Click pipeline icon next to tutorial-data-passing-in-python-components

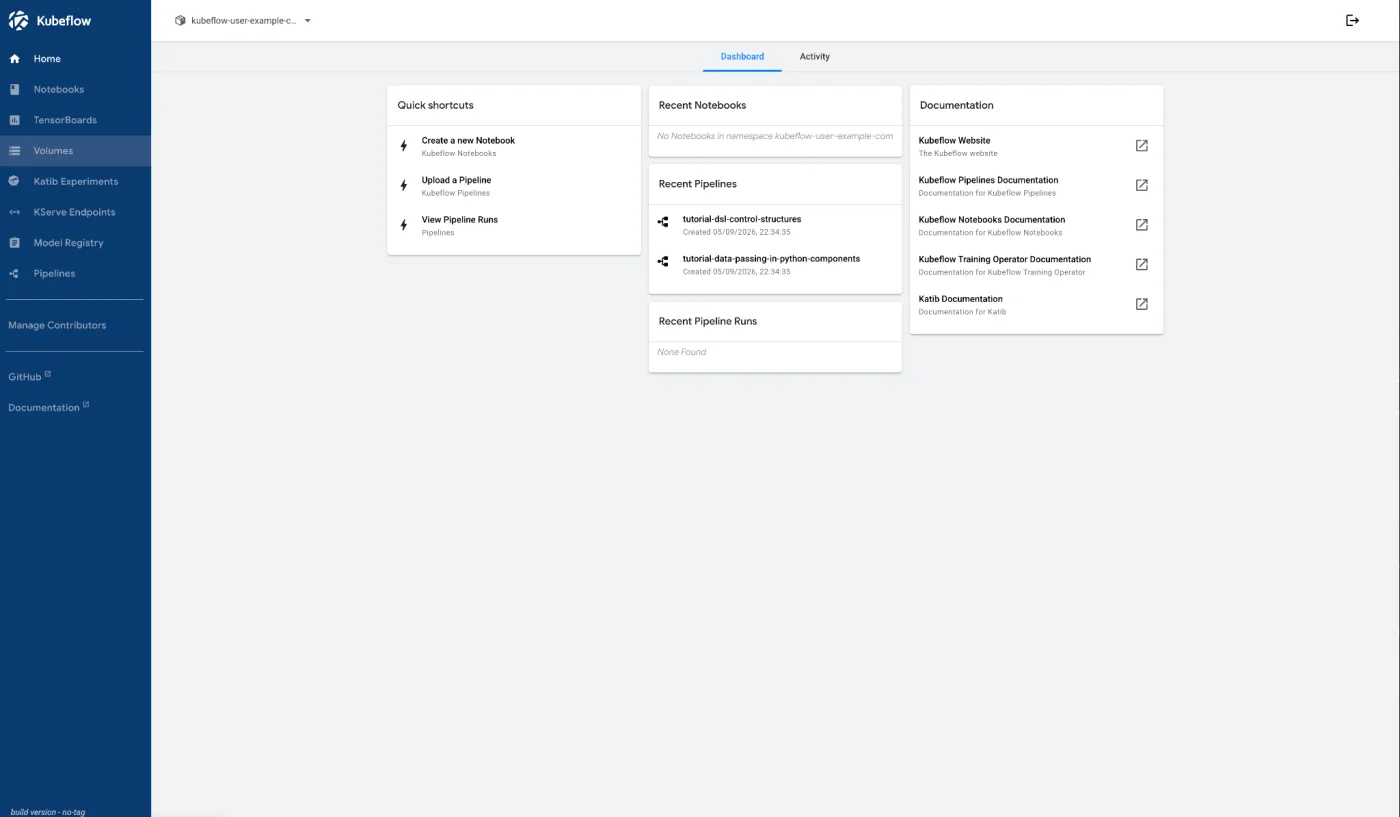[x=663, y=261]
